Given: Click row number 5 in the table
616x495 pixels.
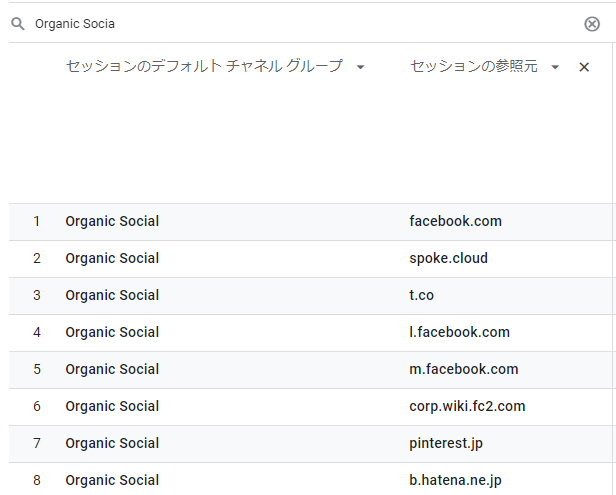Looking at the screenshot, I should tap(37, 369).
